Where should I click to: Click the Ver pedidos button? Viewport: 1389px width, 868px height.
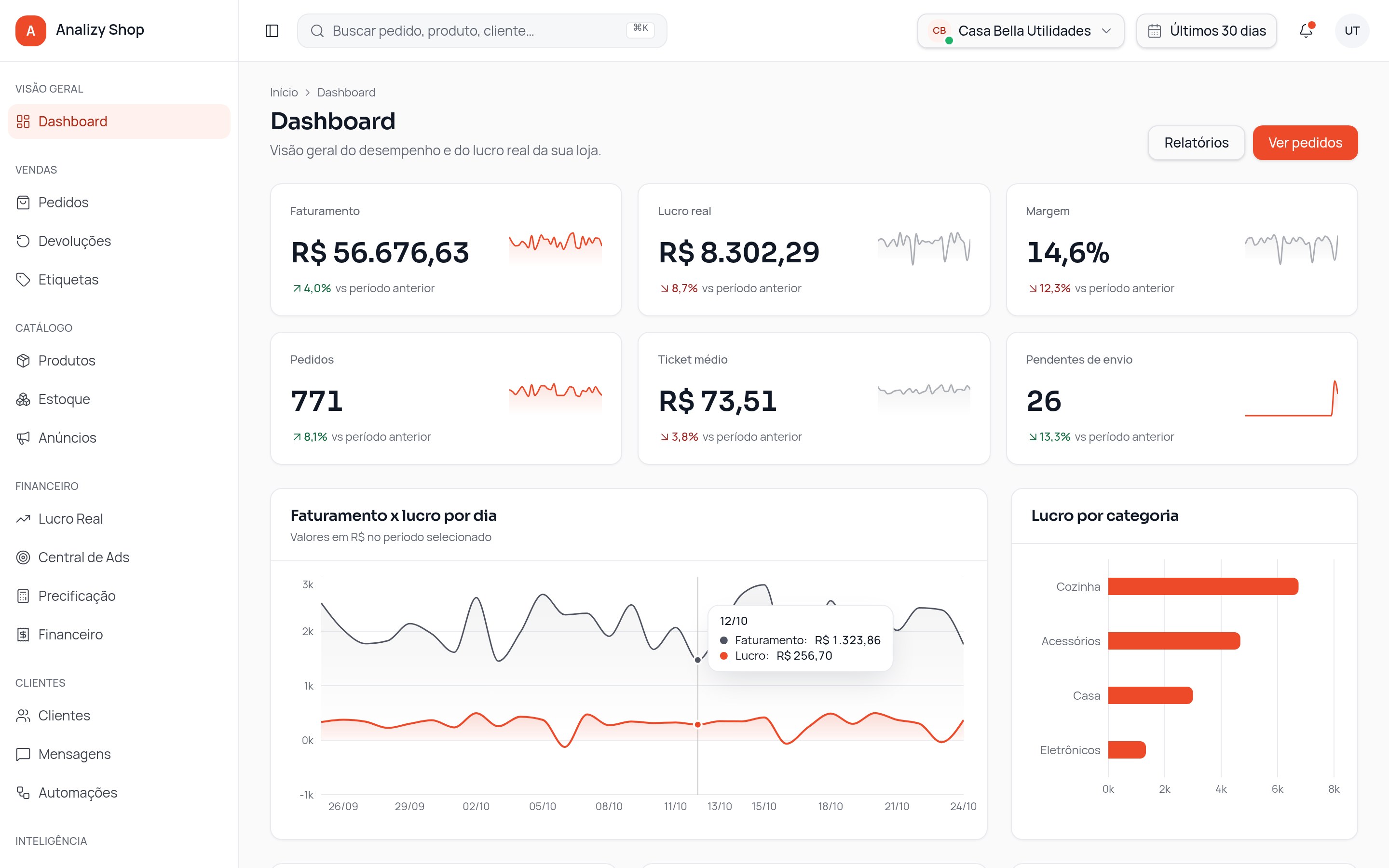[1305, 143]
